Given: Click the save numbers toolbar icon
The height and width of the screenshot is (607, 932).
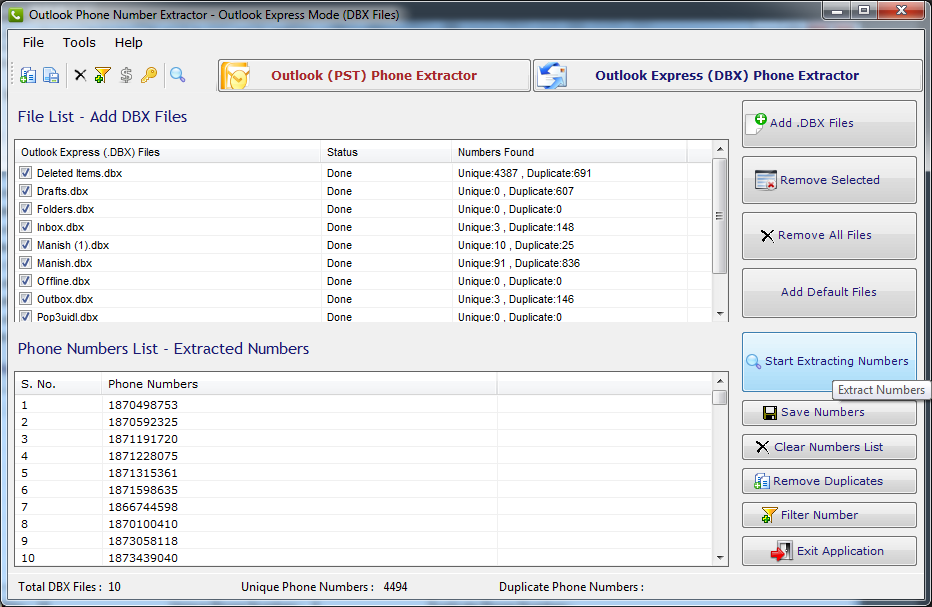Looking at the screenshot, I should pyautogui.click(x=52, y=75).
